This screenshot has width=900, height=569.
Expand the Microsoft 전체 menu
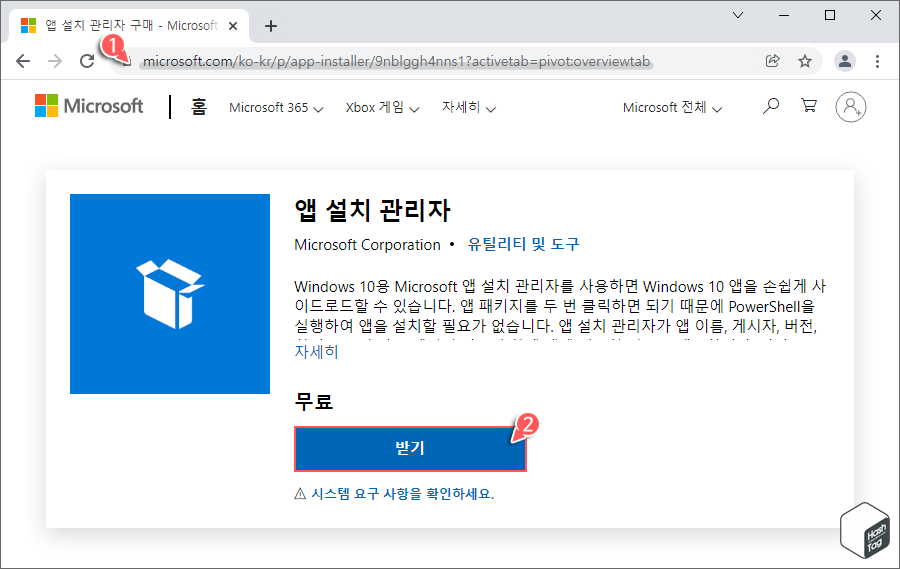[672, 107]
